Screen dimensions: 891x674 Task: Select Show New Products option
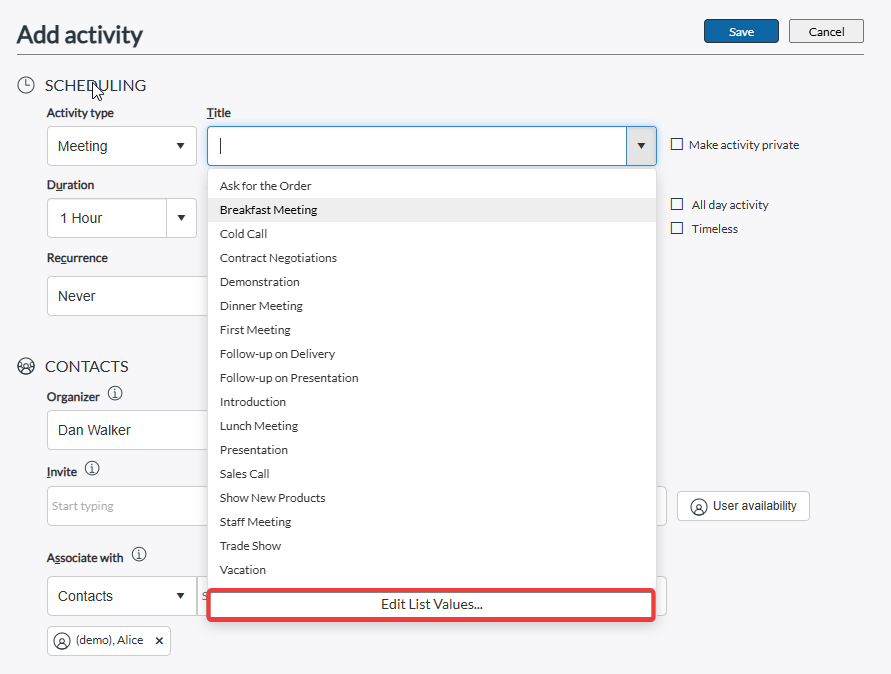click(x=432, y=498)
